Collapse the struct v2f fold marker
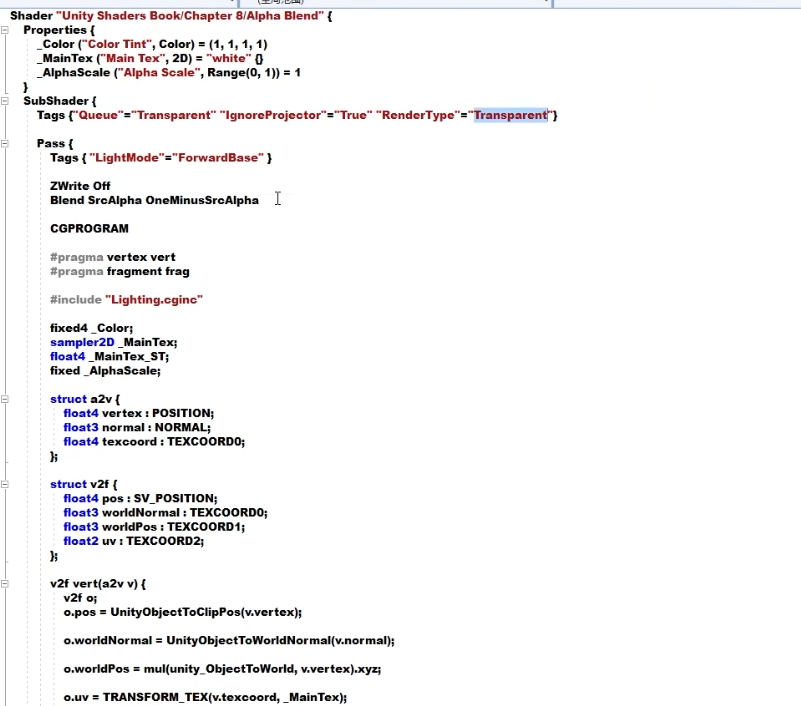801x706 pixels. (x=5, y=484)
